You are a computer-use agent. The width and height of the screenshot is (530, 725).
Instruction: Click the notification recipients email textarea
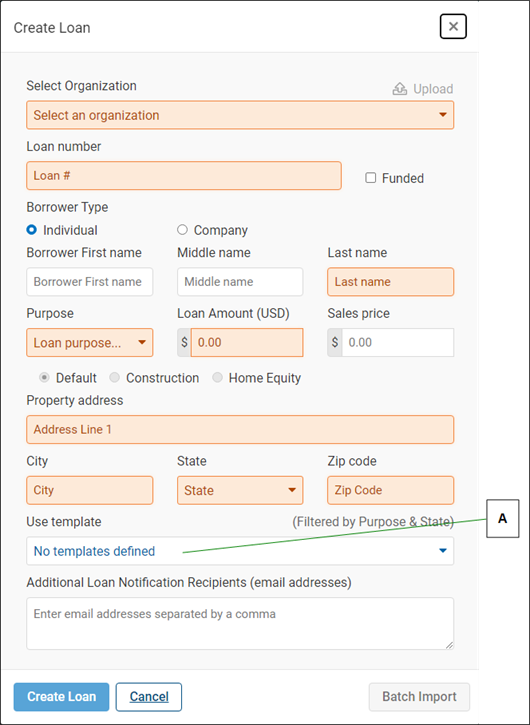pyautogui.click(x=240, y=623)
